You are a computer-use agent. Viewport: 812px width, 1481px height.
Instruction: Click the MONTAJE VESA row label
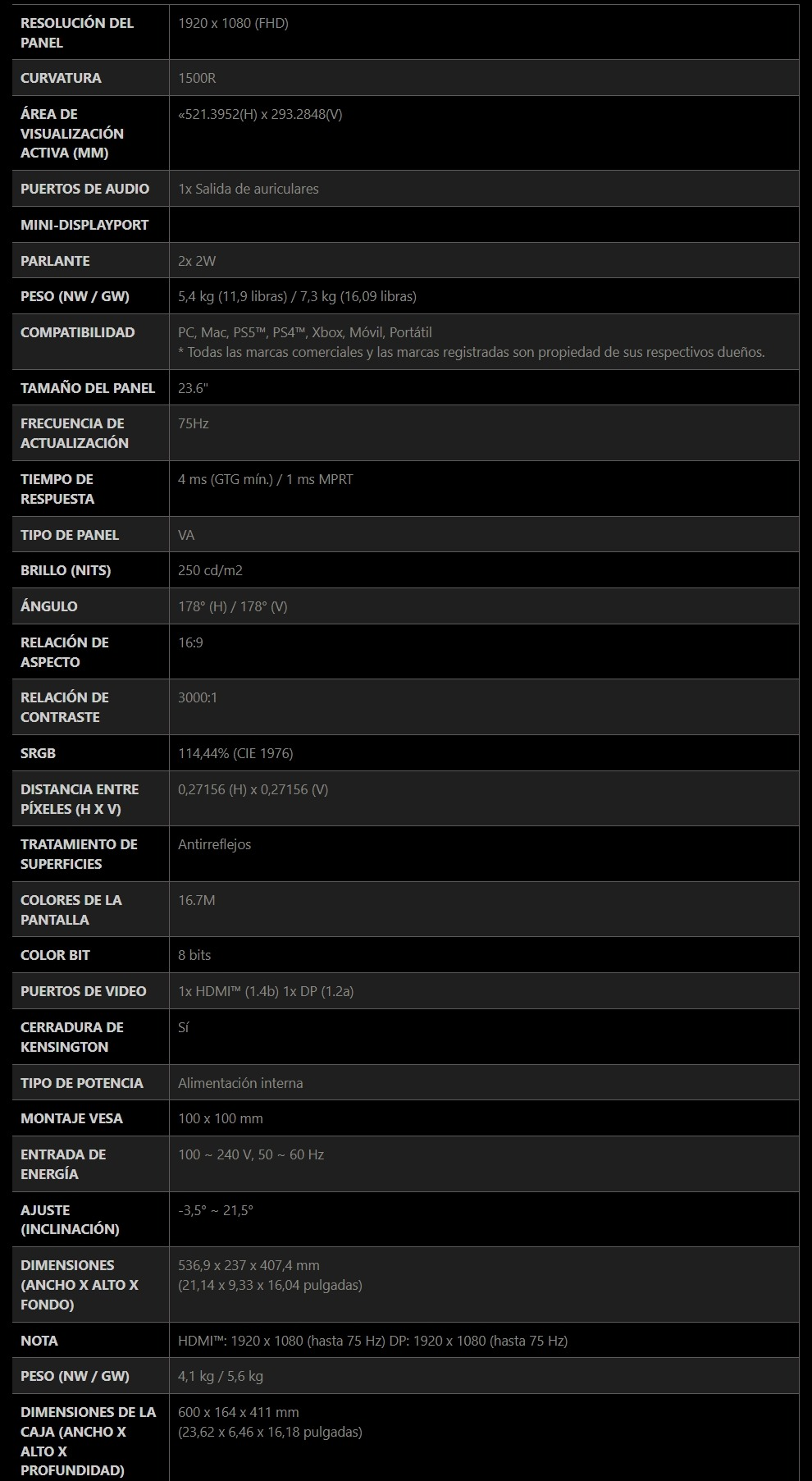[x=71, y=1118]
